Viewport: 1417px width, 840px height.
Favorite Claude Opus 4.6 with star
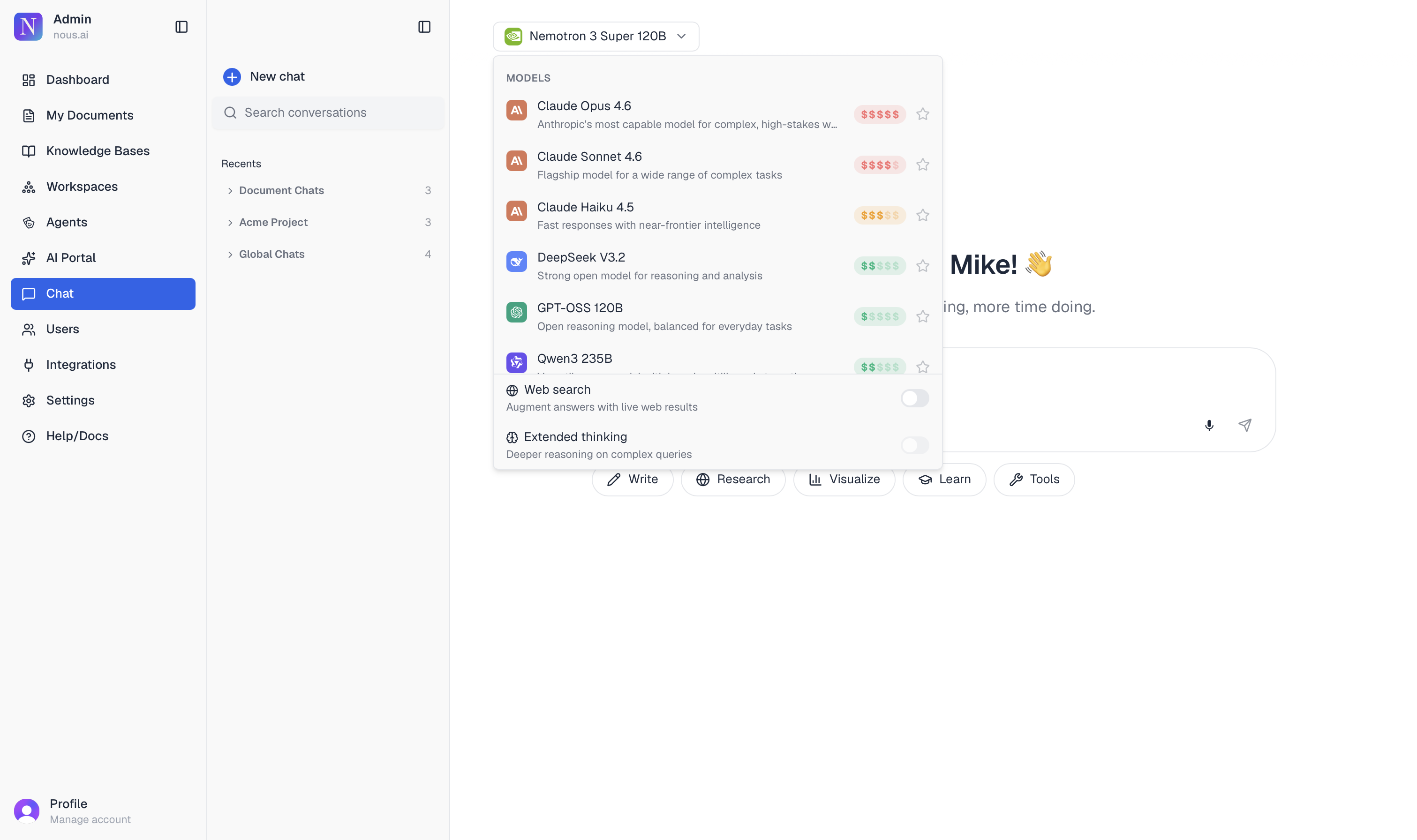(922, 114)
